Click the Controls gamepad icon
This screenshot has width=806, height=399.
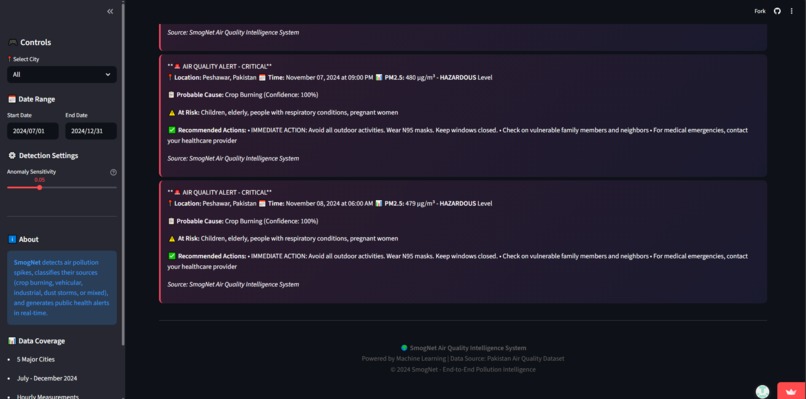point(12,42)
